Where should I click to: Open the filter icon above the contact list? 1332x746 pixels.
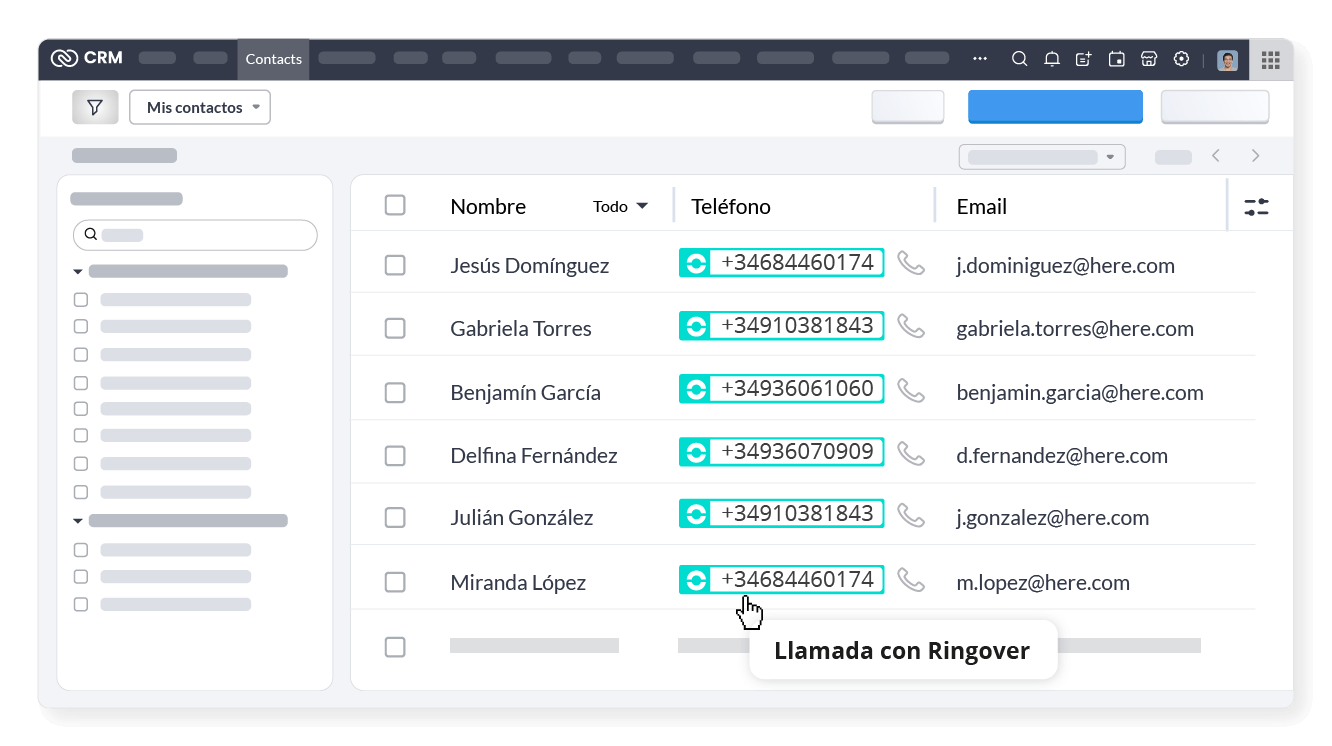coord(95,106)
